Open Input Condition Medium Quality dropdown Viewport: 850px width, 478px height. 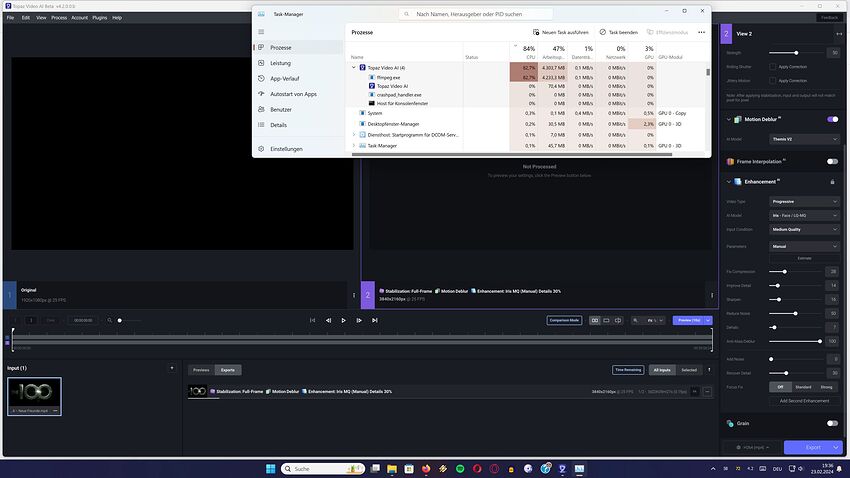coord(804,230)
